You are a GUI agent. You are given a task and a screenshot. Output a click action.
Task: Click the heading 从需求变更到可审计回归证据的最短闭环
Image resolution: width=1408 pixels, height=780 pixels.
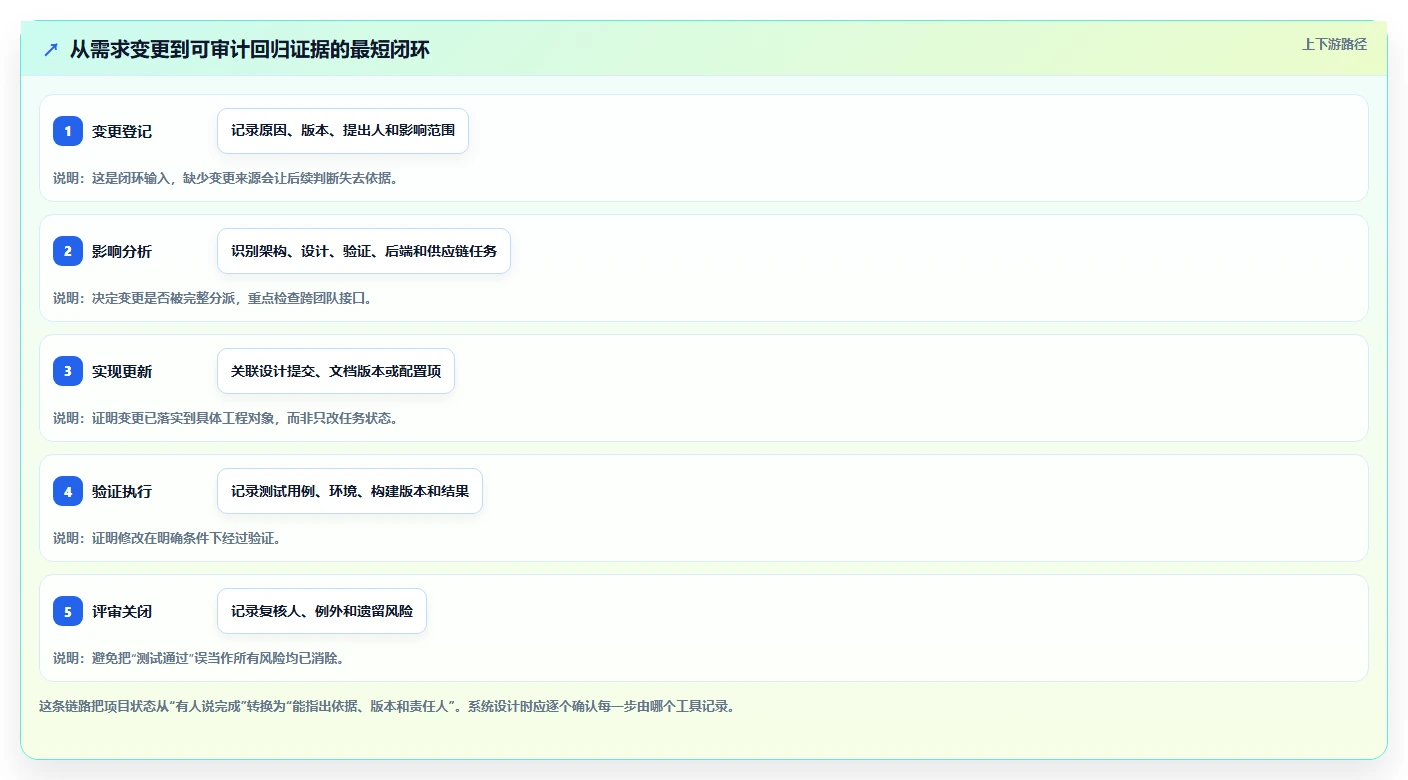(250, 49)
